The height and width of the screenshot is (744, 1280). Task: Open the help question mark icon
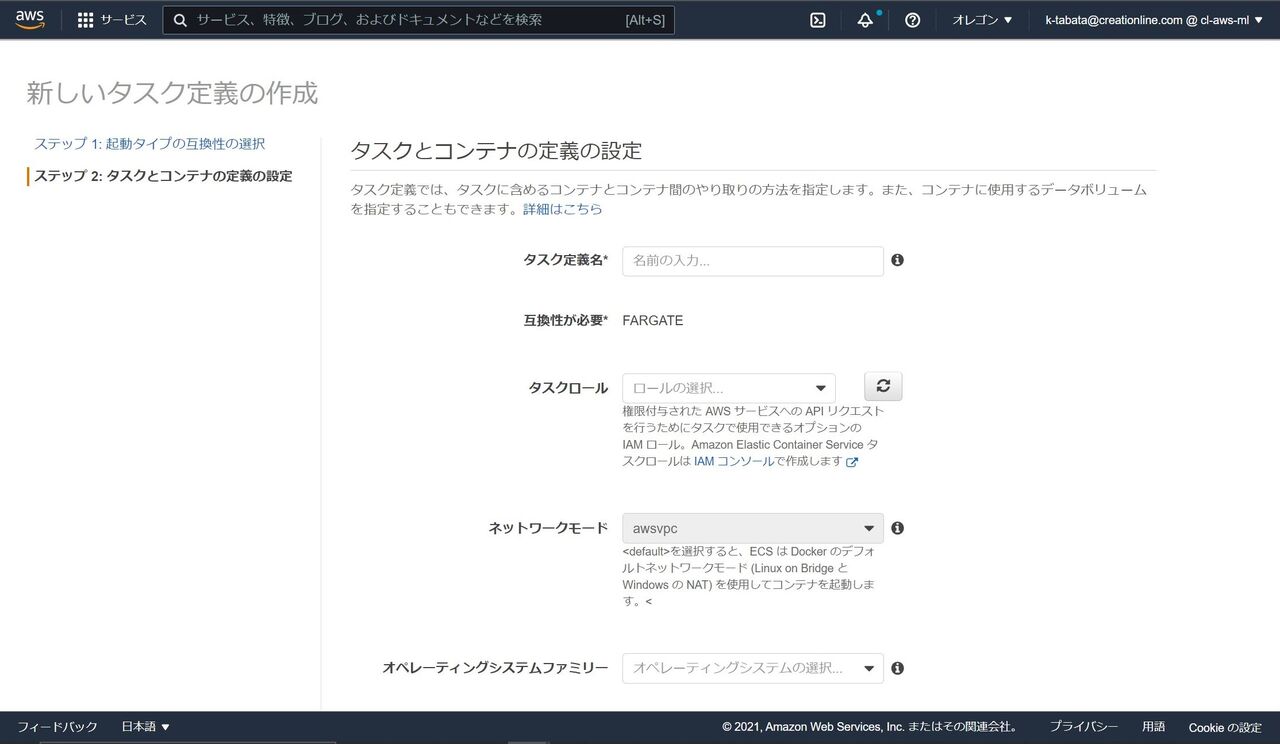pos(912,20)
